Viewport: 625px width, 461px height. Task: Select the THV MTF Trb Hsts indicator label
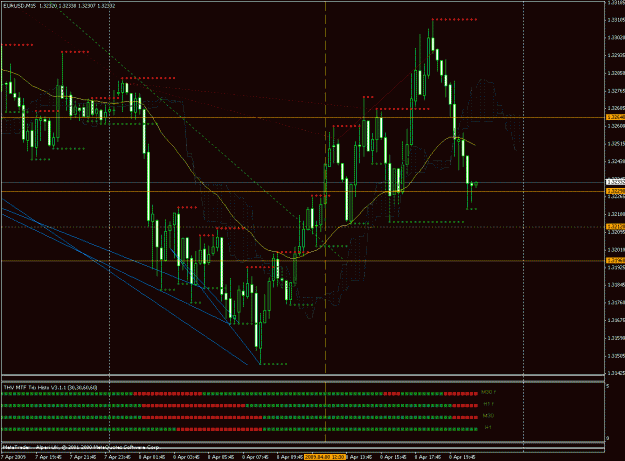click(50, 387)
